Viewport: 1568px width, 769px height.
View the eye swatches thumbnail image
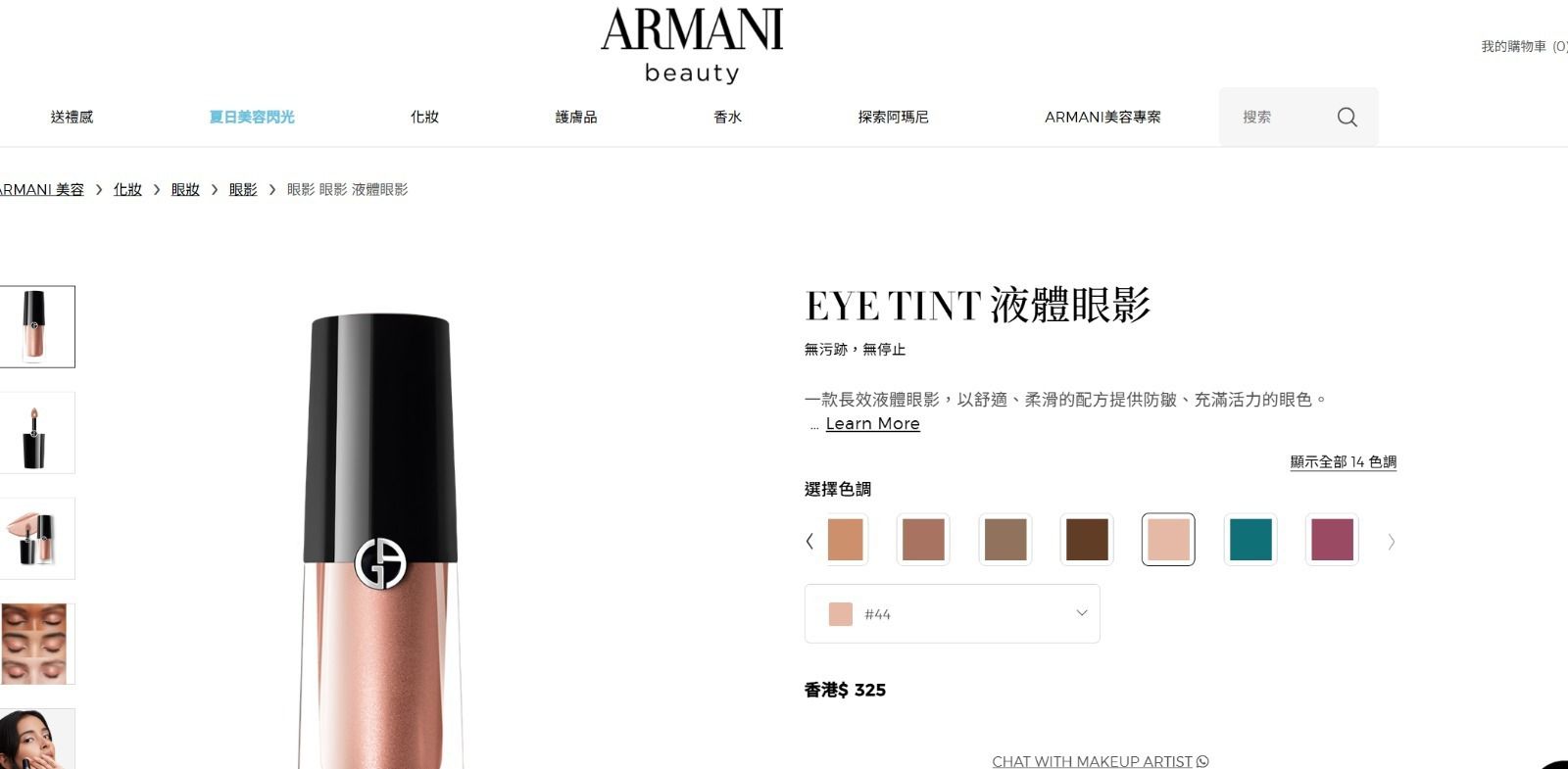36,644
